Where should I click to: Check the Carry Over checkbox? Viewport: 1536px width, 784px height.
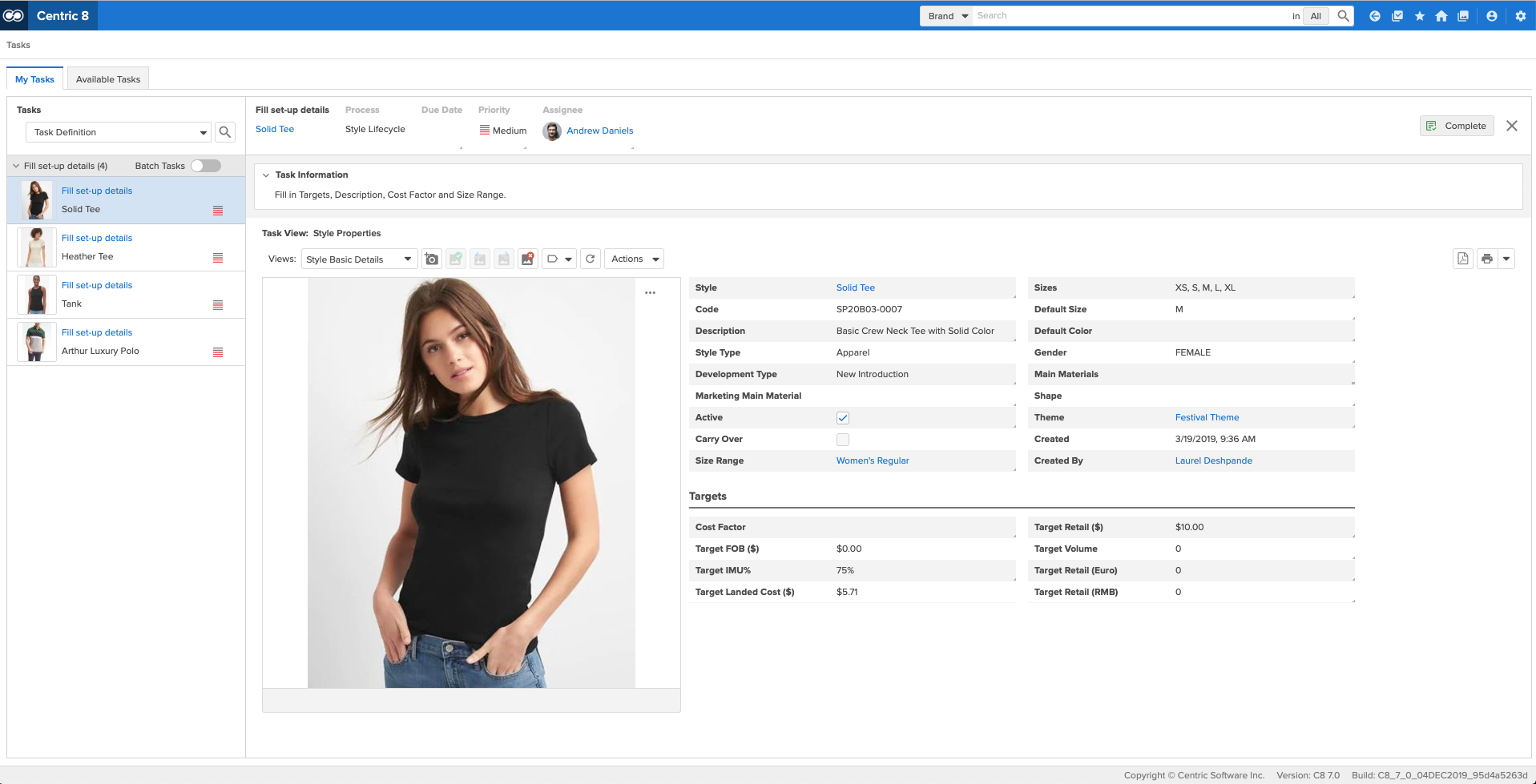click(x=843, y=440)
